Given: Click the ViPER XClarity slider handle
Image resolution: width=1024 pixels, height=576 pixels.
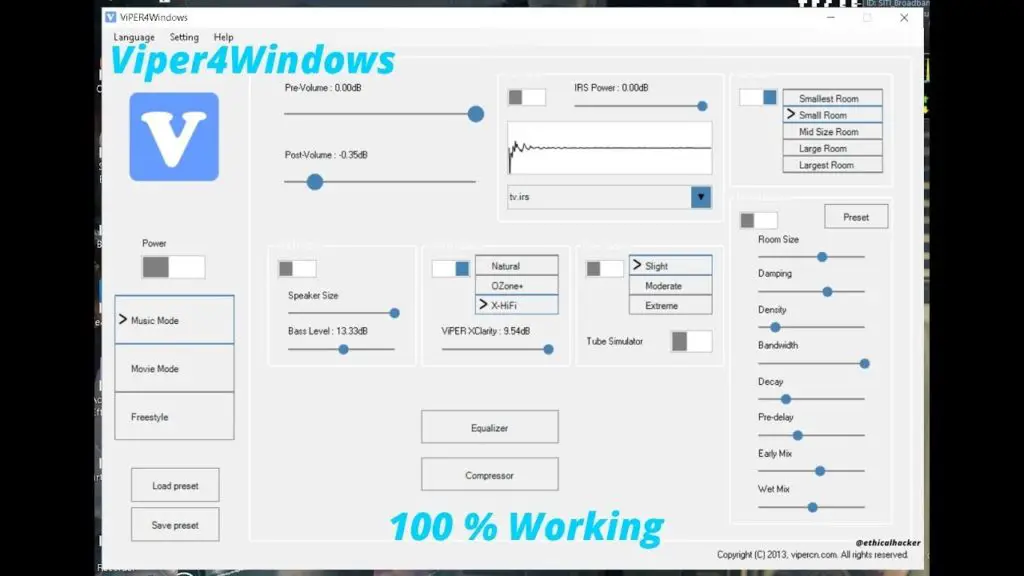Looking at the screenshot, I should [x=549, y=349].
